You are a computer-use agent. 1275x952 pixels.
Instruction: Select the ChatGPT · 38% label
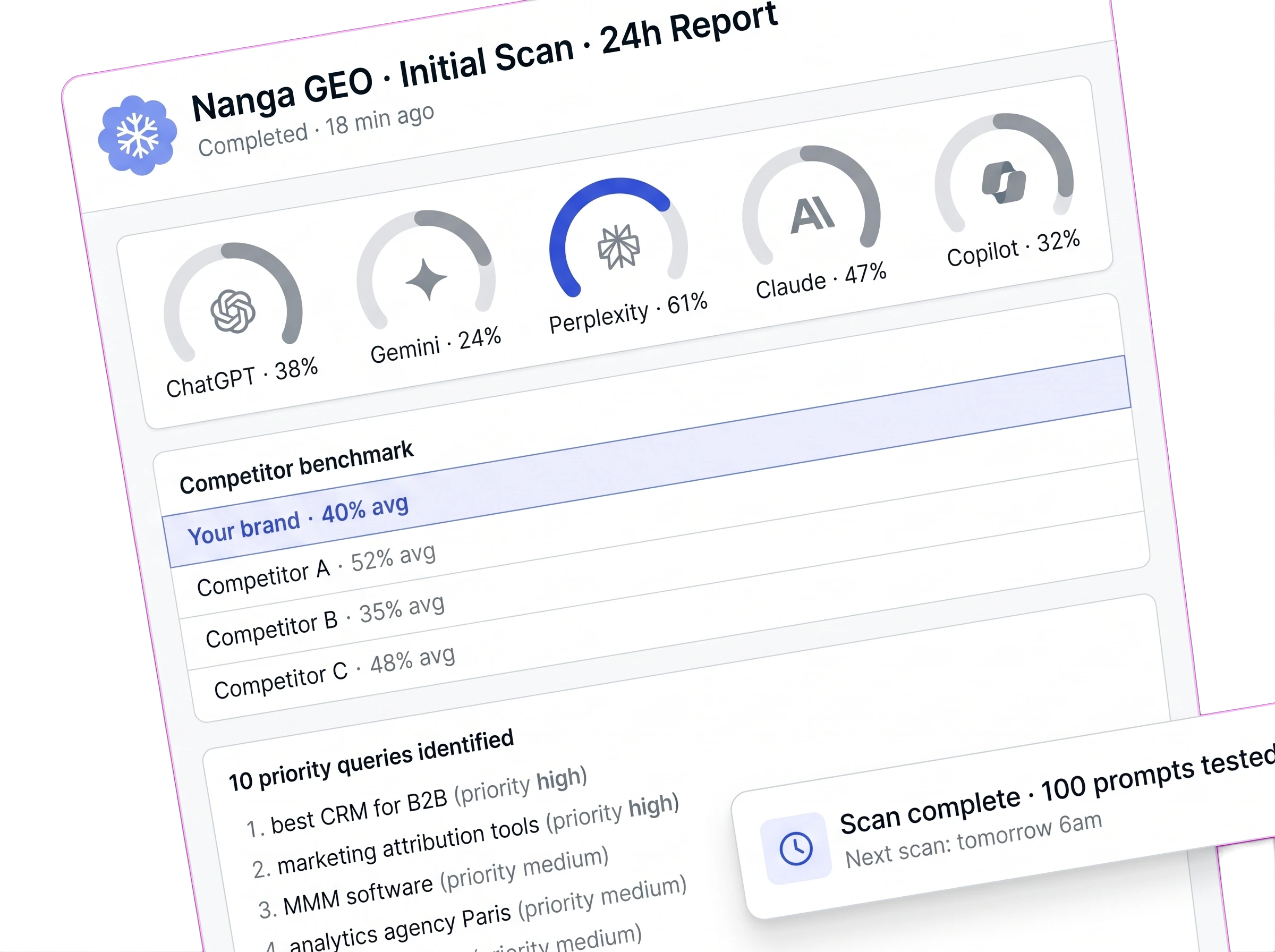(x=242, y=378)
